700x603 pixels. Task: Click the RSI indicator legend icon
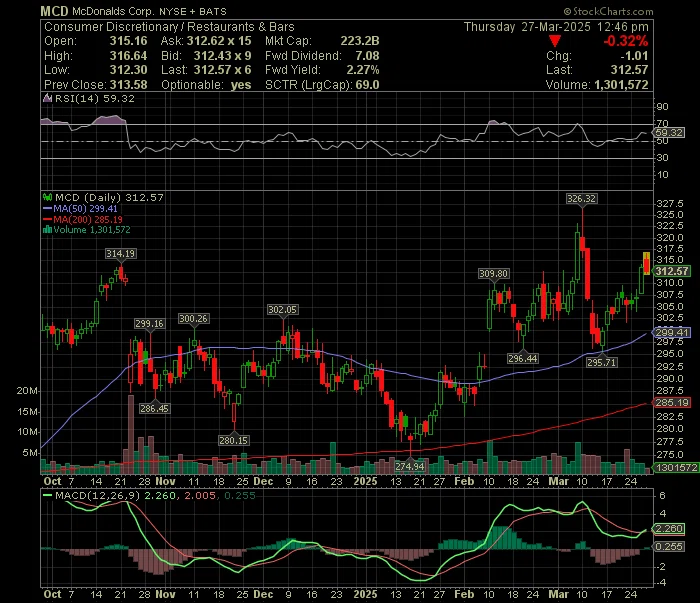tap(47, 98)
